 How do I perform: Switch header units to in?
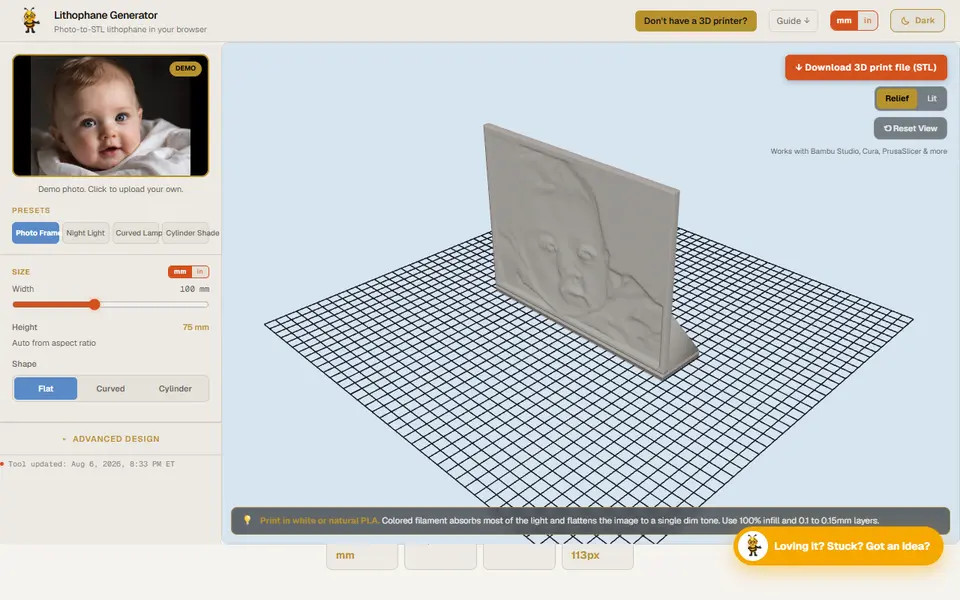point(868,21)
